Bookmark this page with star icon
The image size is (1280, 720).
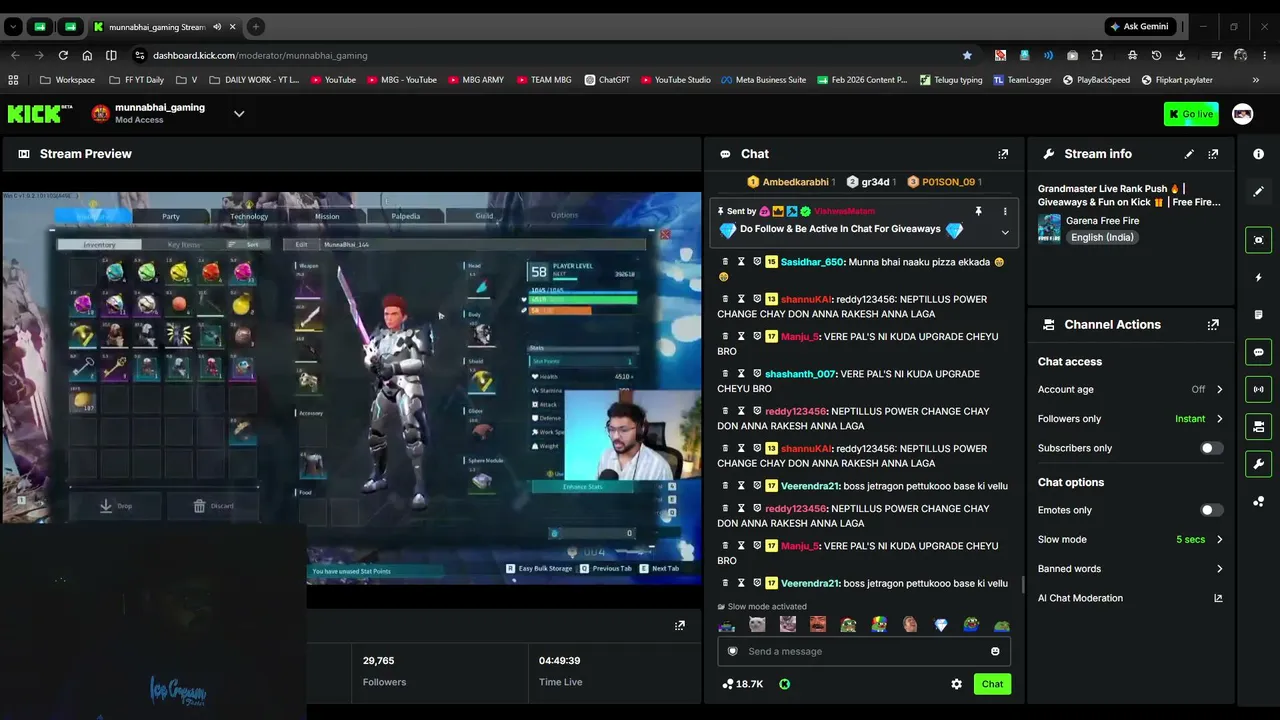pos(967,55)
